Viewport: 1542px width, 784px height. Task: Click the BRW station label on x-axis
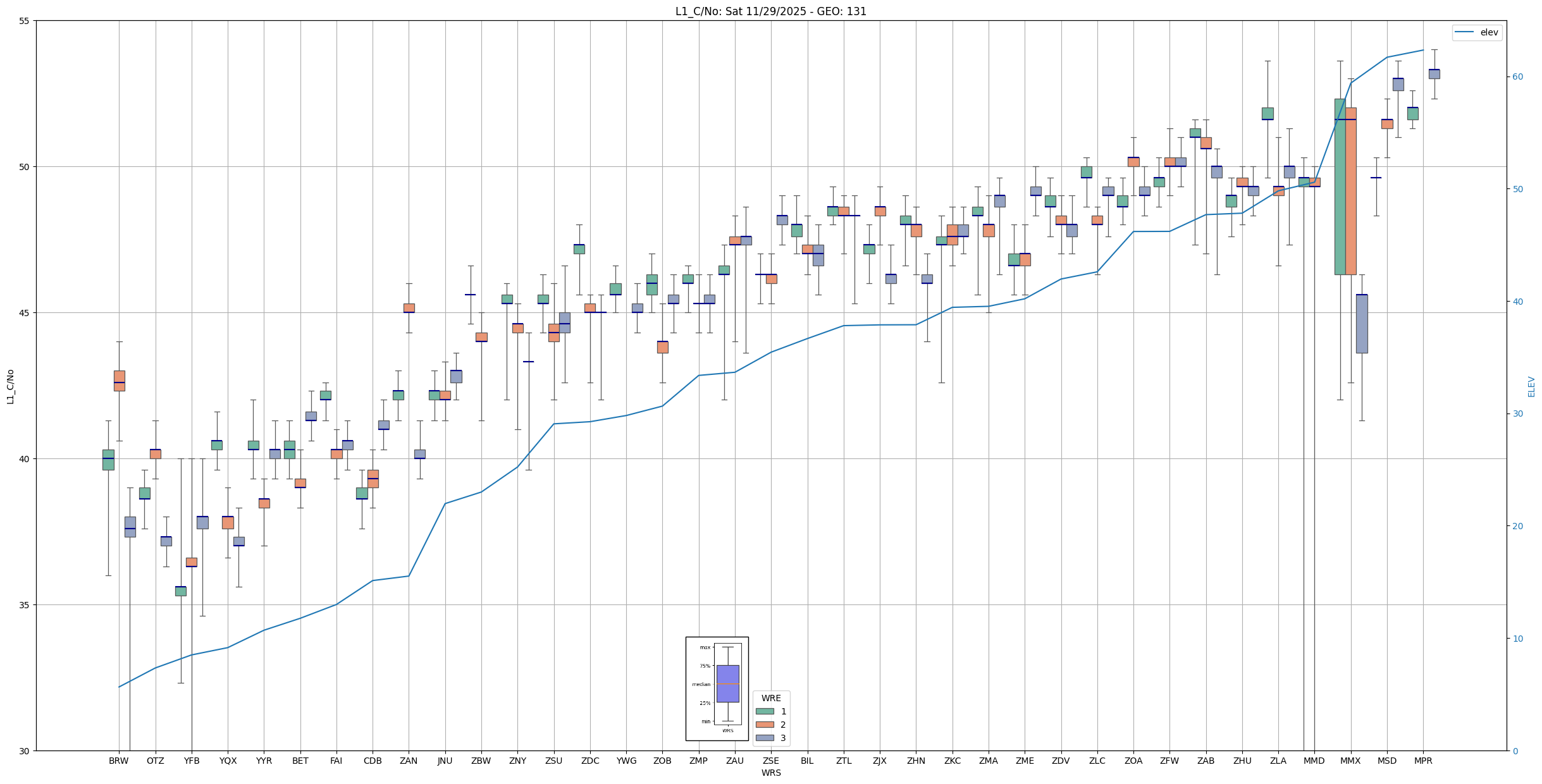pos(118,761)
